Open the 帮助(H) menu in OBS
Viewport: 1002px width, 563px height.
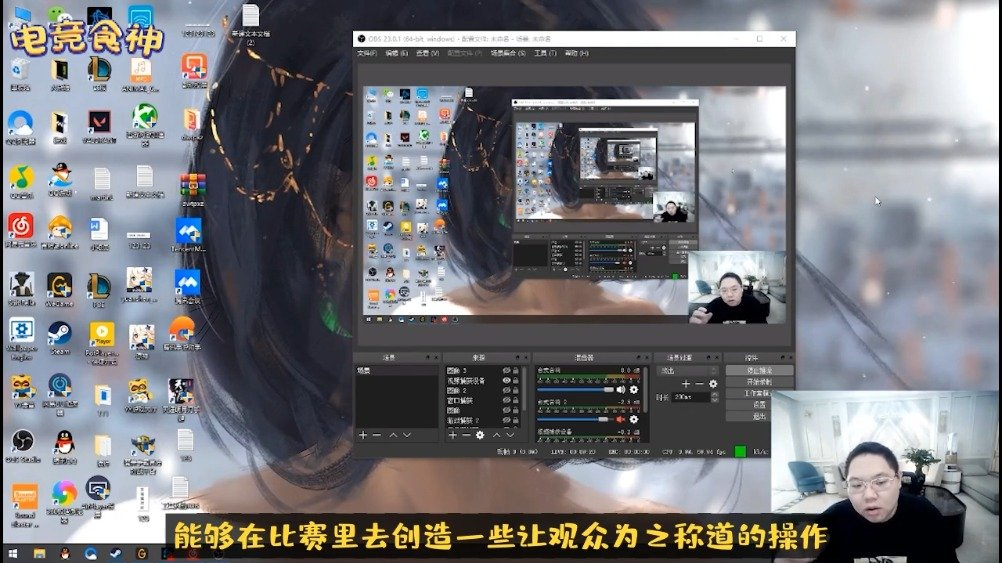(576, 53)
